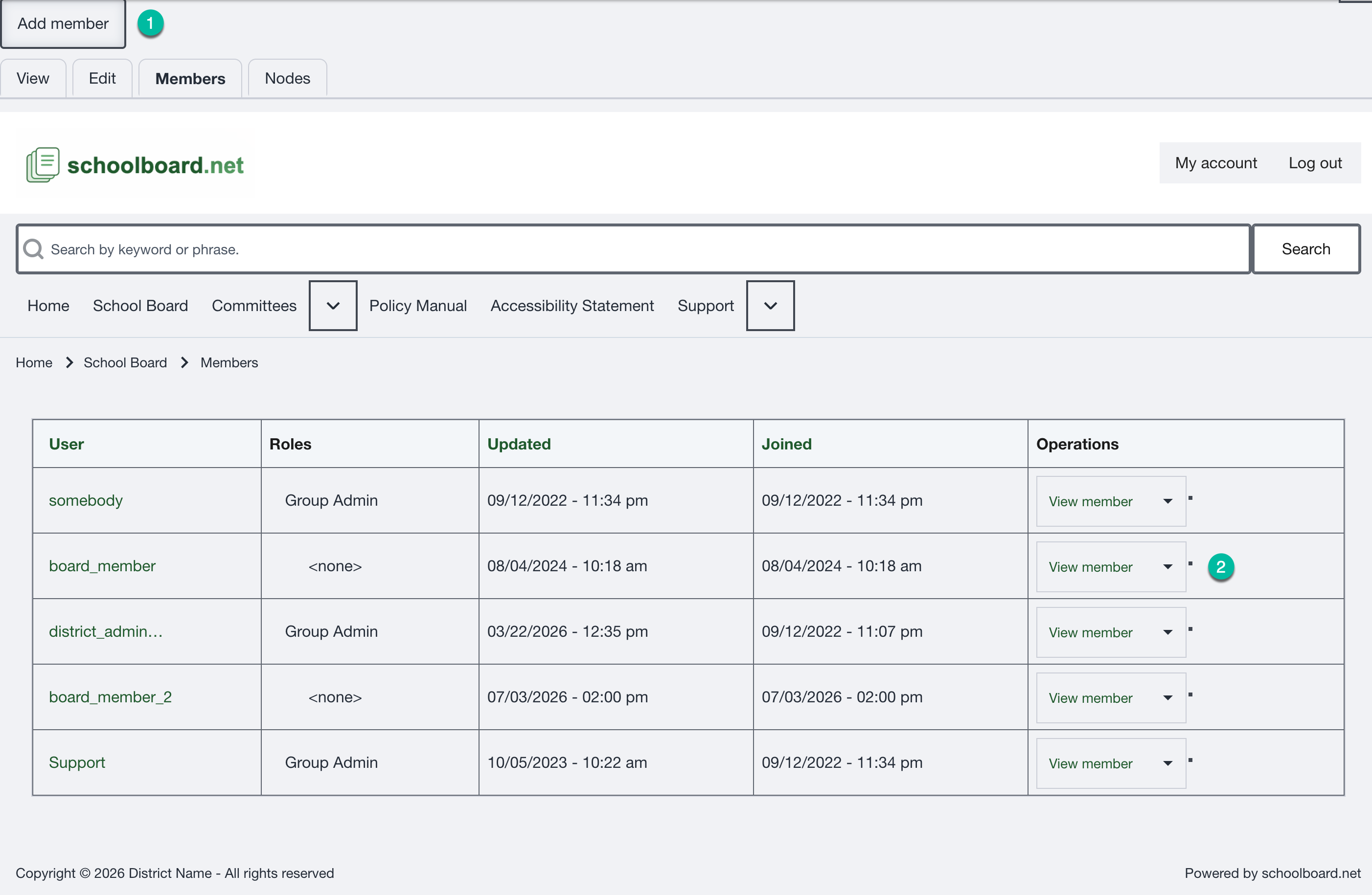
Task: Open the Accessibility Statement page
Action: pyautogui.click(x=572, y=306)
